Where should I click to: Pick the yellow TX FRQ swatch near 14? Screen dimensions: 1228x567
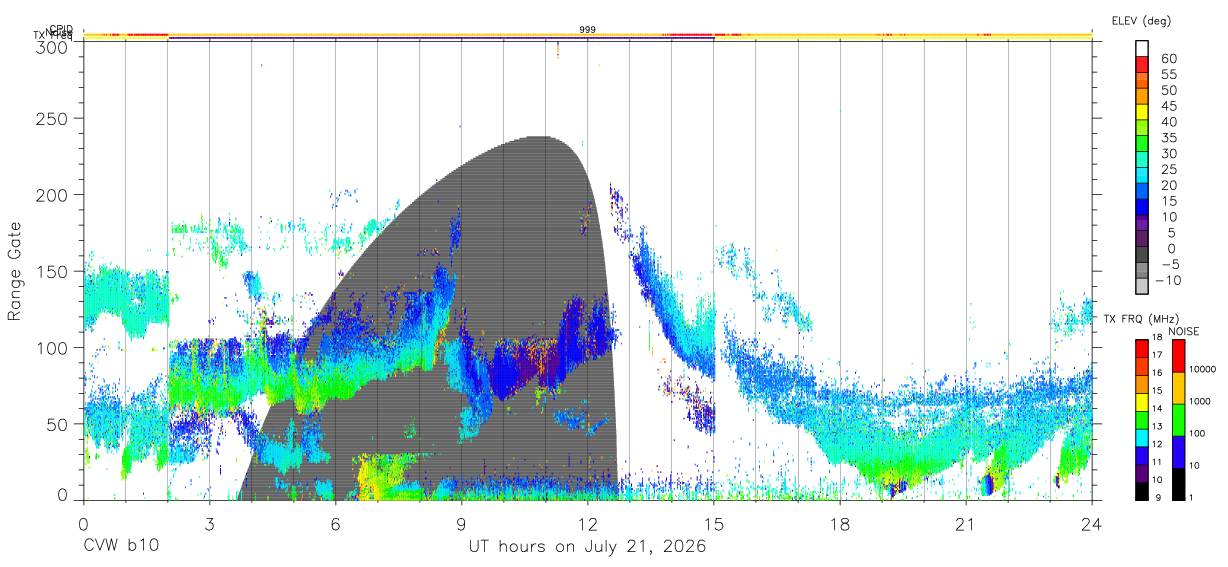click(x=1142, y=402)
